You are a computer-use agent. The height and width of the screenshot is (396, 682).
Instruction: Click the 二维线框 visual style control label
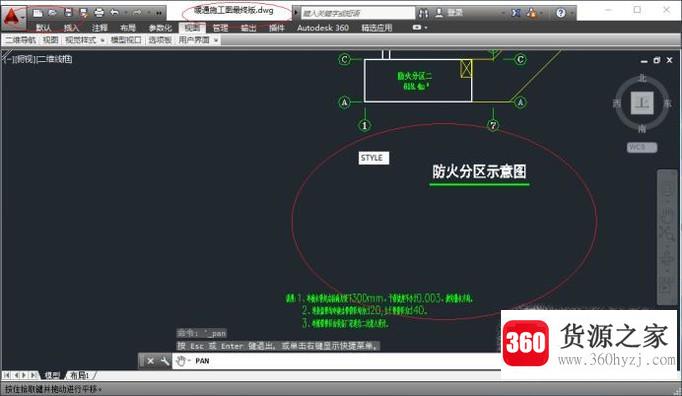pyautogui.click(x=55, y=59)
